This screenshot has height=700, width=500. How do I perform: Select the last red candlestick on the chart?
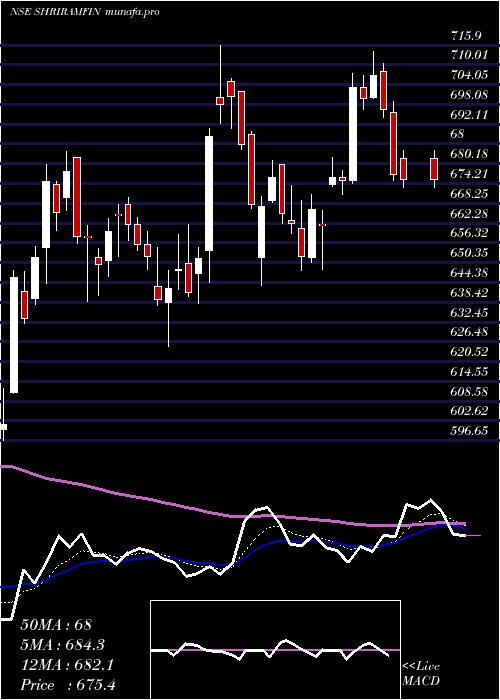(434, 169)
